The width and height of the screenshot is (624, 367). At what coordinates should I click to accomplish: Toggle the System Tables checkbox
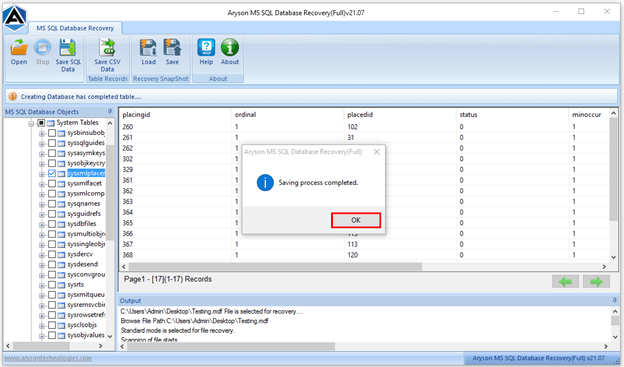[x=41, y=123]
